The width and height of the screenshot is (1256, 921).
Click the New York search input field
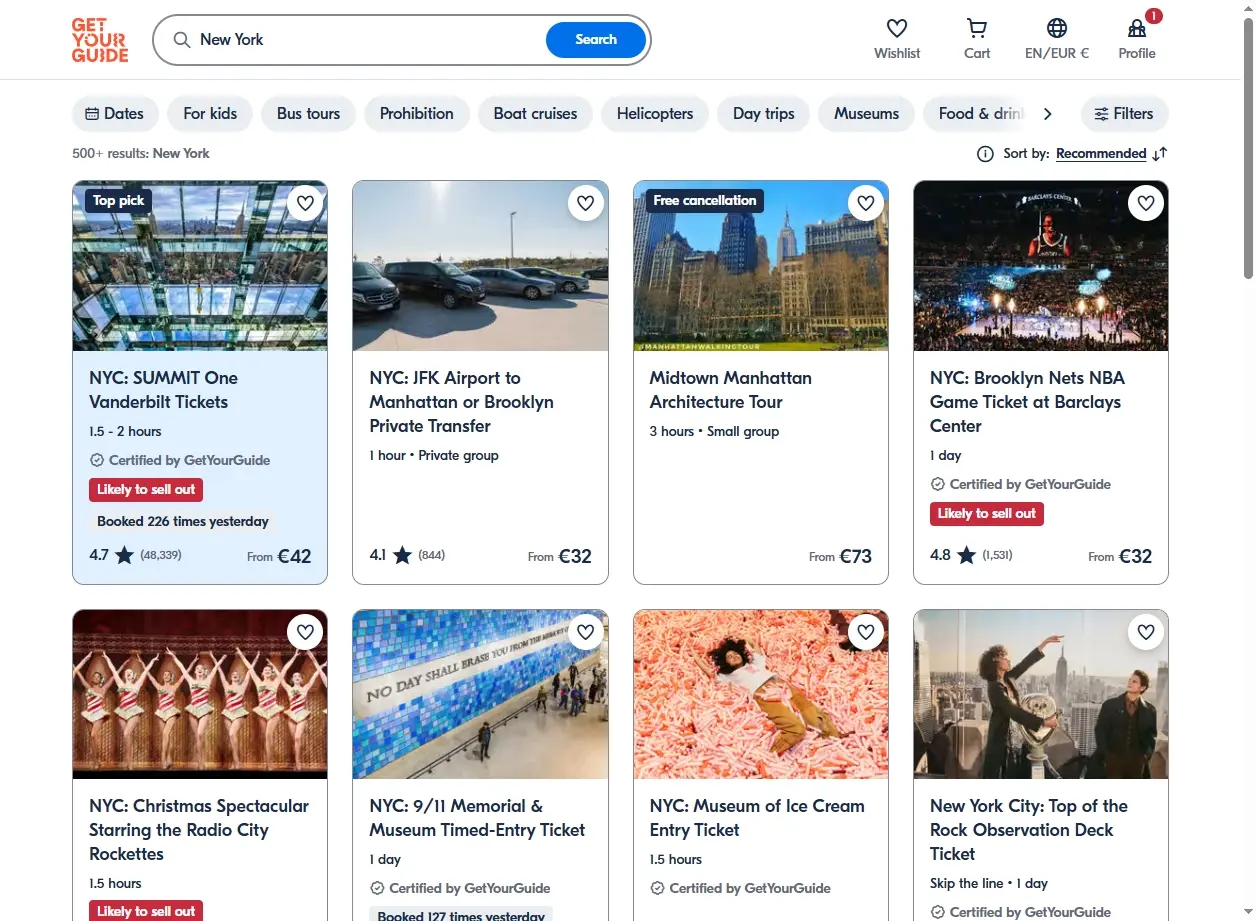pos(368,40)
